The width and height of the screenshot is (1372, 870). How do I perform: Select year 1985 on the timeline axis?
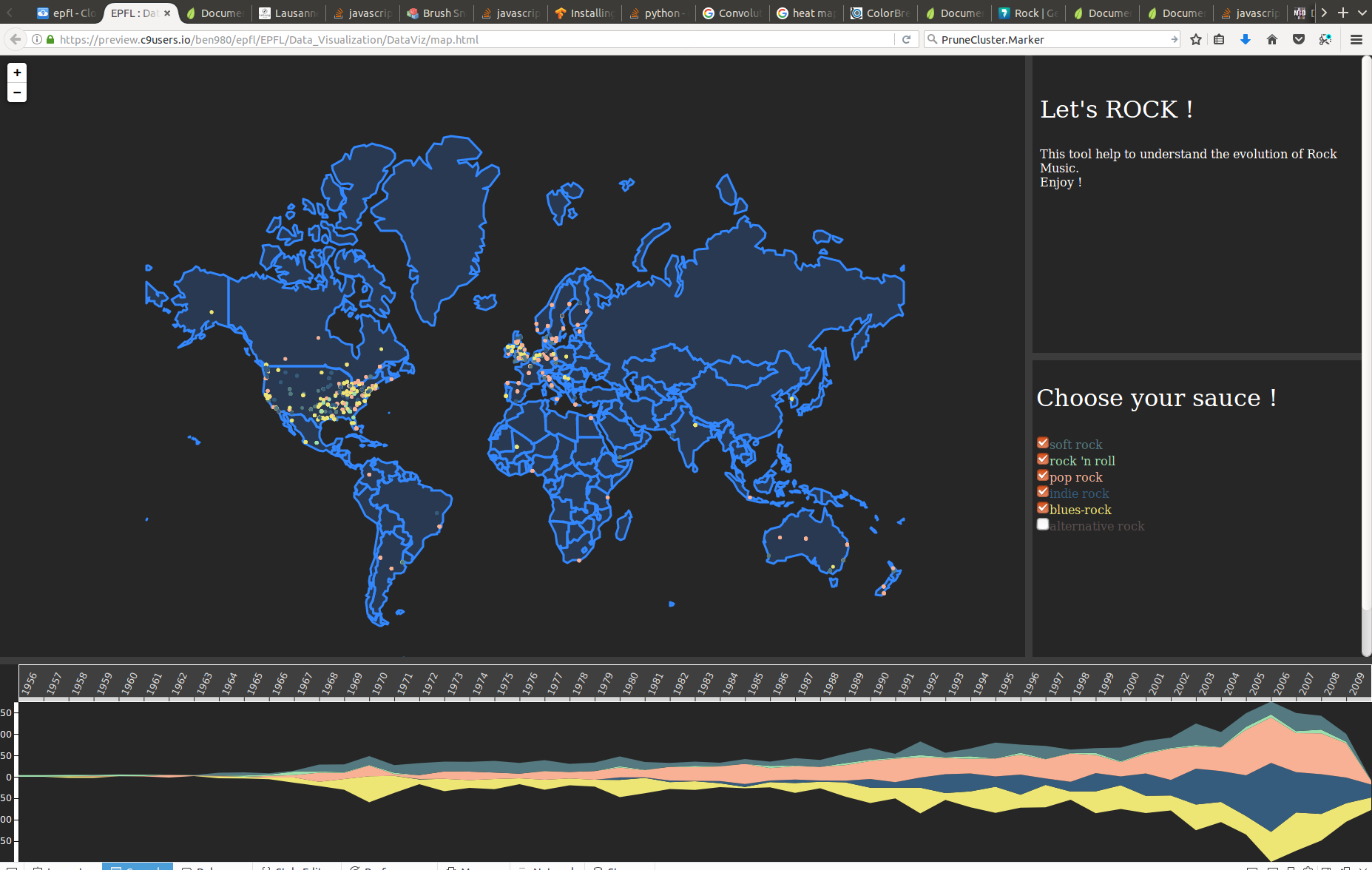755,682
